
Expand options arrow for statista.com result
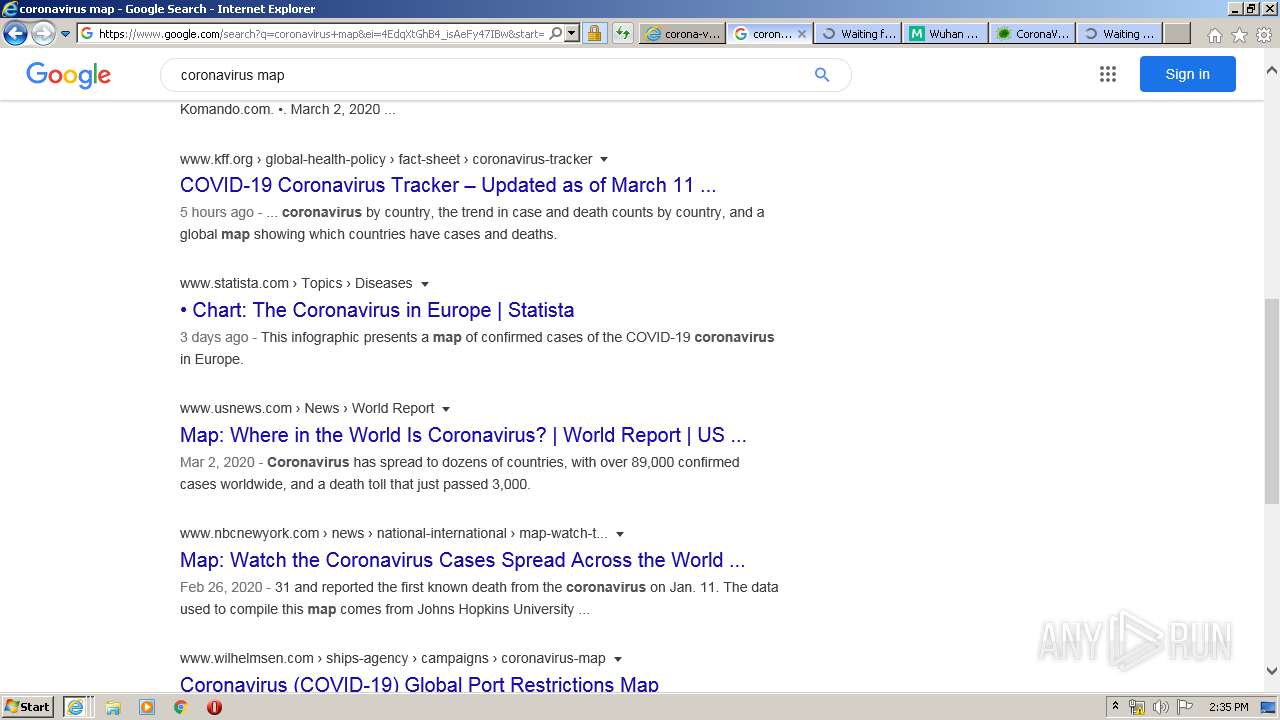click(425, 284)
